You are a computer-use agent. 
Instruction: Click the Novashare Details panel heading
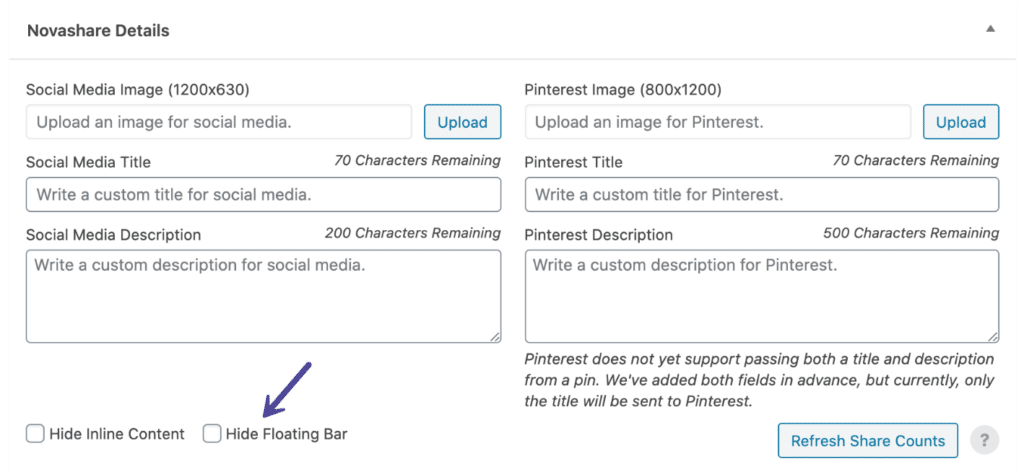click(98, 31)
